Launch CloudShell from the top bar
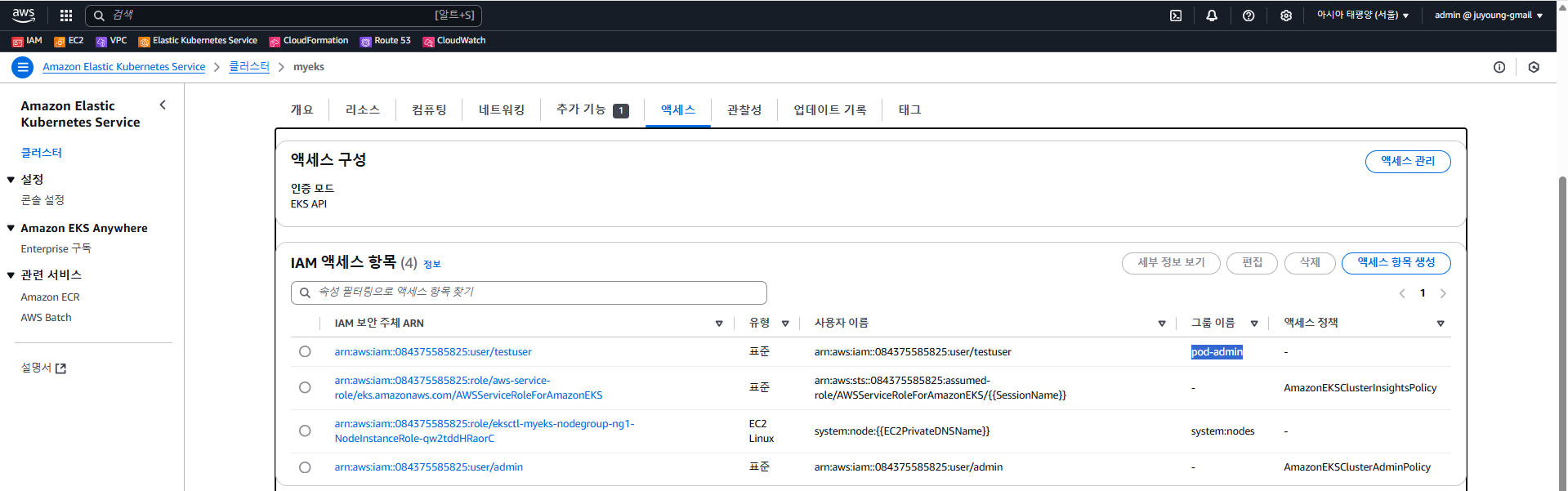This screenshot has width=1568, height=491. coord(1176,16)
